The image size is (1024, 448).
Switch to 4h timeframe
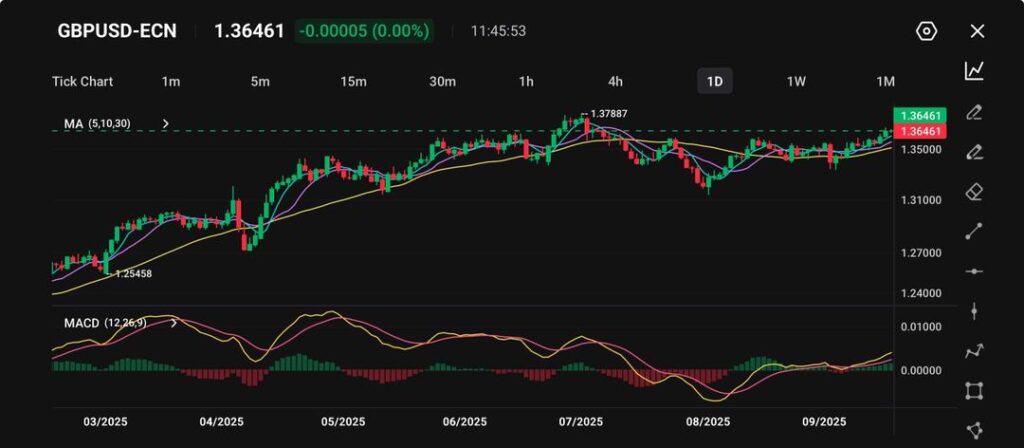[615, 81]
